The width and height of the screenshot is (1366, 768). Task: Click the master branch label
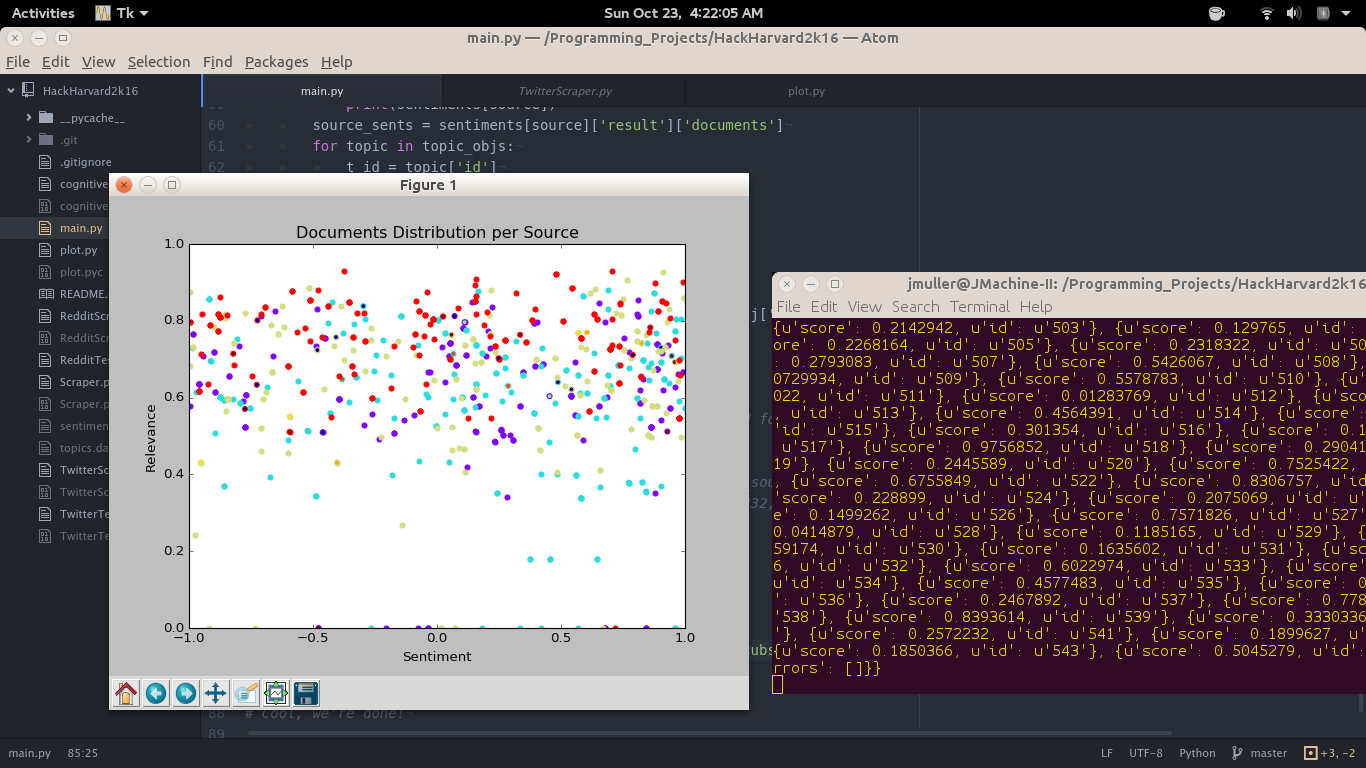tap(1269, 753)
